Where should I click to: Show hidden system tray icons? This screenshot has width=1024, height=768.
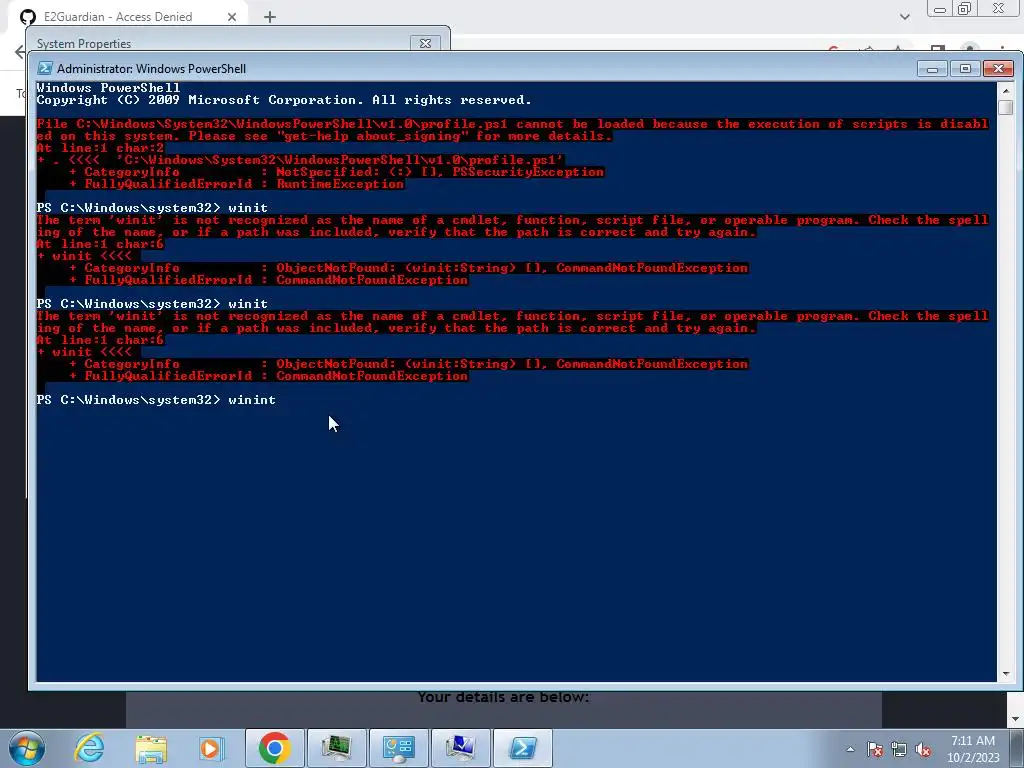point(850,749)
